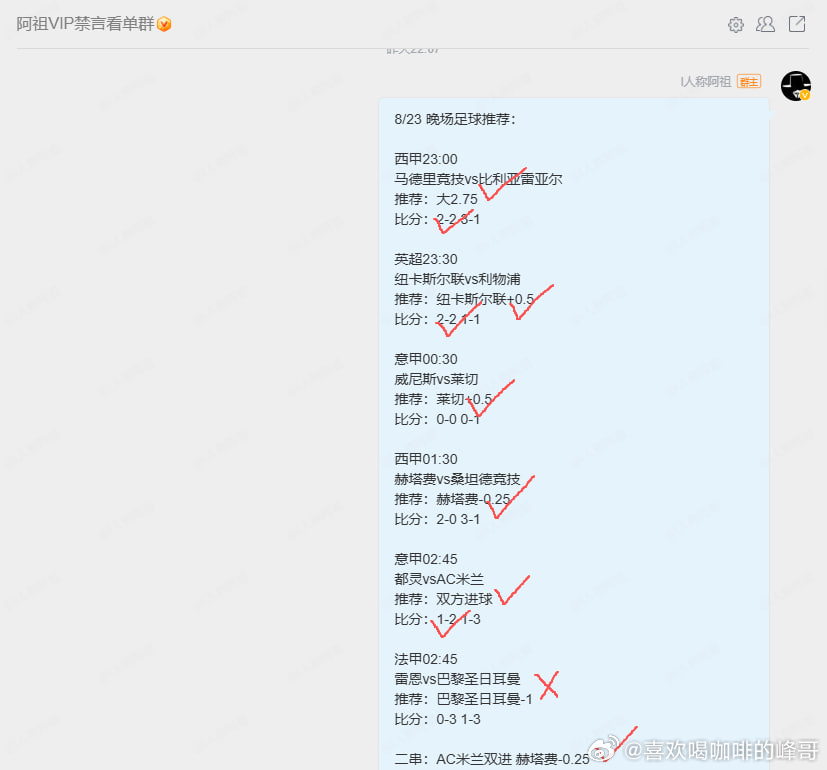Viewport: 827px width, 770px height.
Task: Click the match 雷恩vs巴黎圣日耳曼
Action: tap(457, 679)
